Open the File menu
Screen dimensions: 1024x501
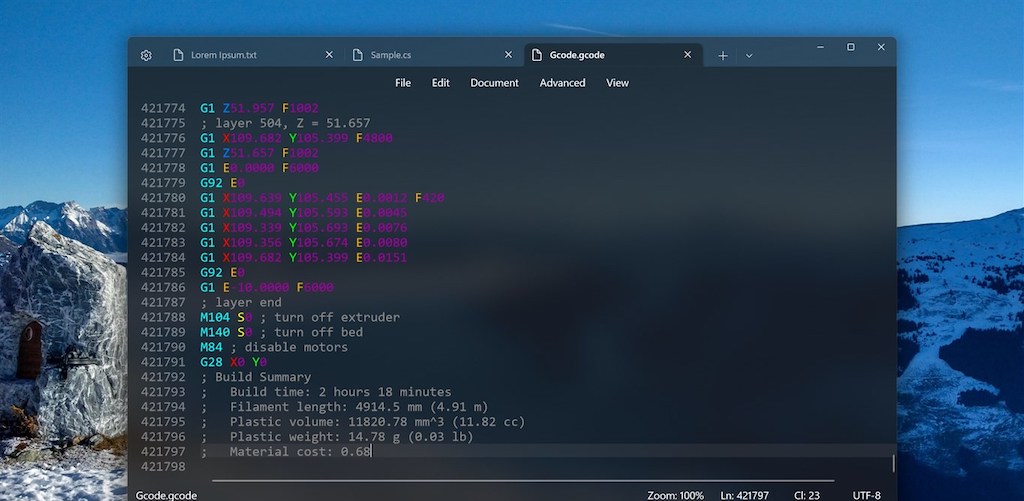[x=403, y=83]
